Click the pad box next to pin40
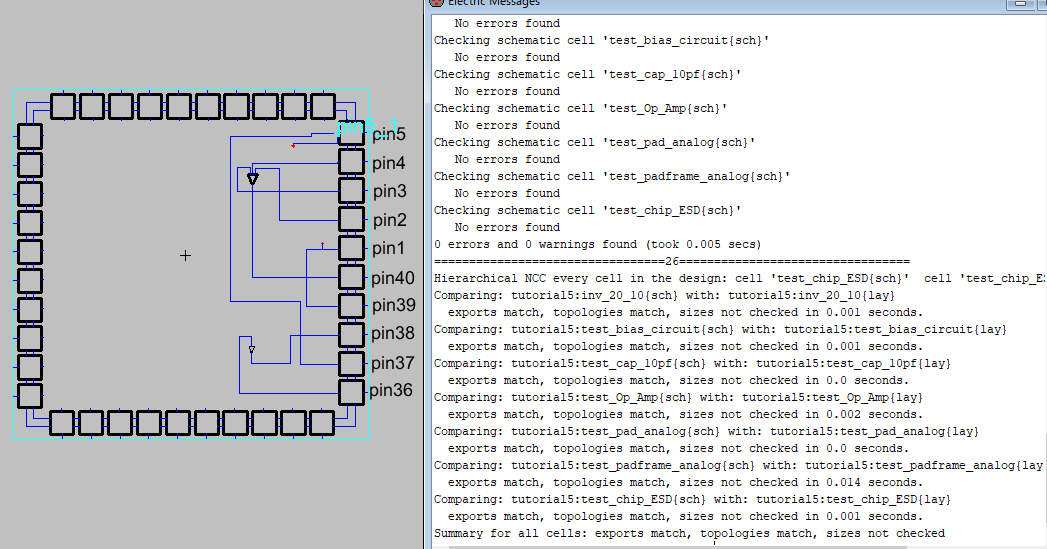 point(351,277)
